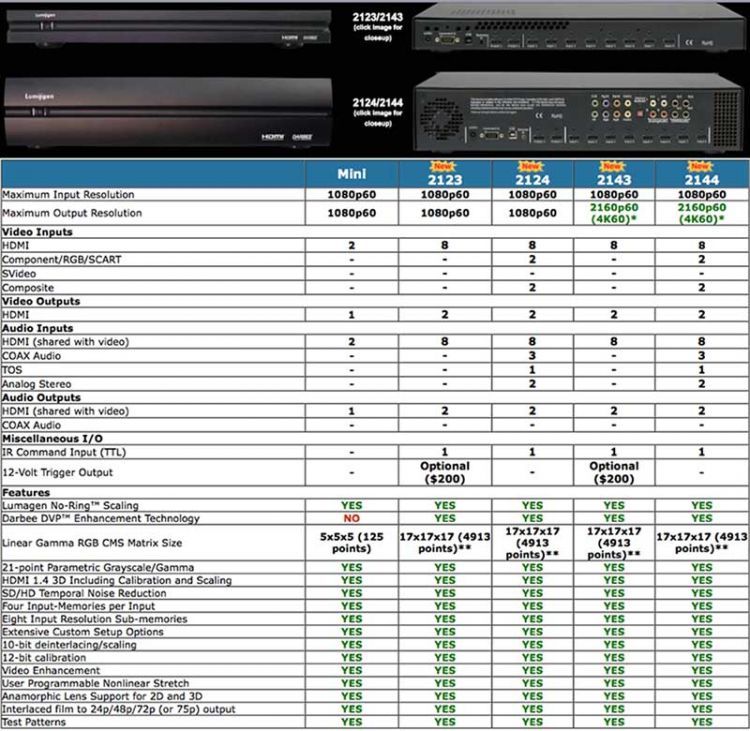Screen dimensions: 750x731
Task: Click the 2124/2144 front panel image
Action: click(168, 113)
